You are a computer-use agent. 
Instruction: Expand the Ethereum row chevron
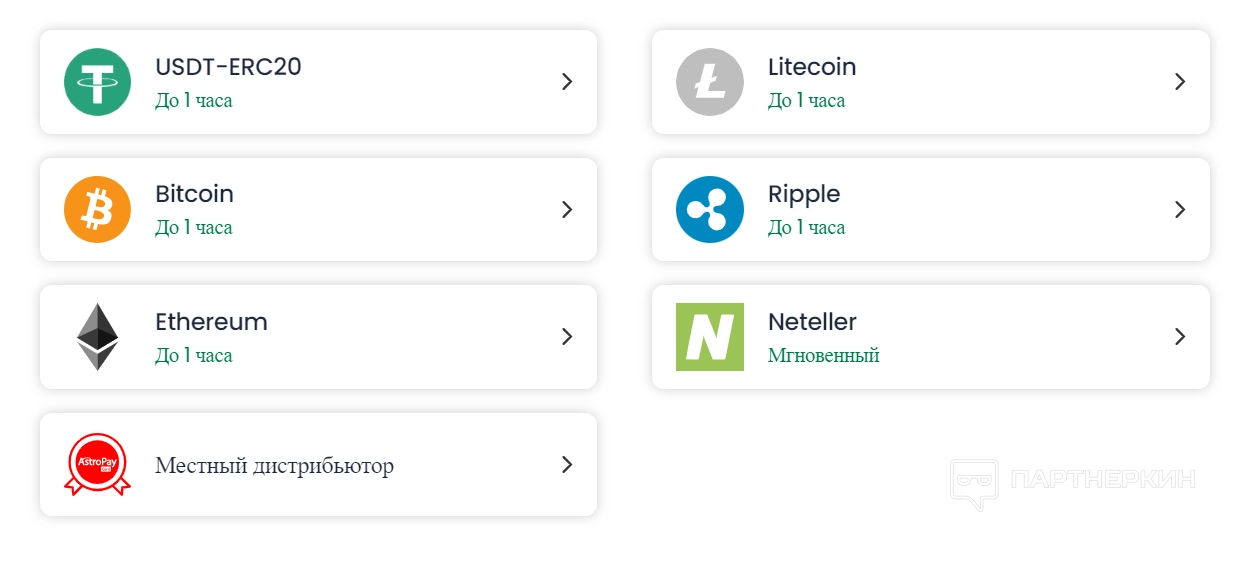coord(567,337)
